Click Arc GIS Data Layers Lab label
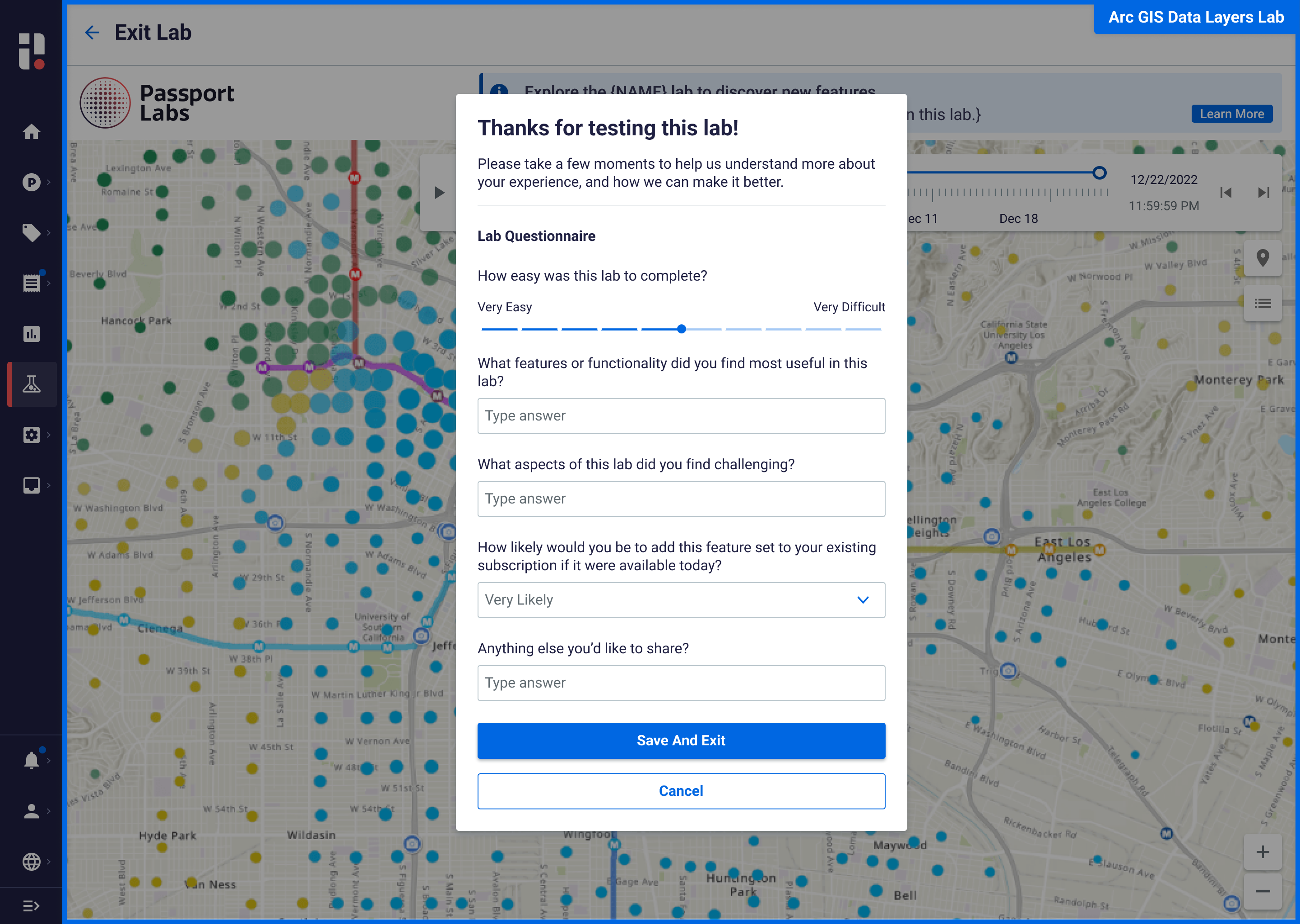The width and height of the screenshot is (1300, 924). pyautogui.click(x=1196, y=17)
